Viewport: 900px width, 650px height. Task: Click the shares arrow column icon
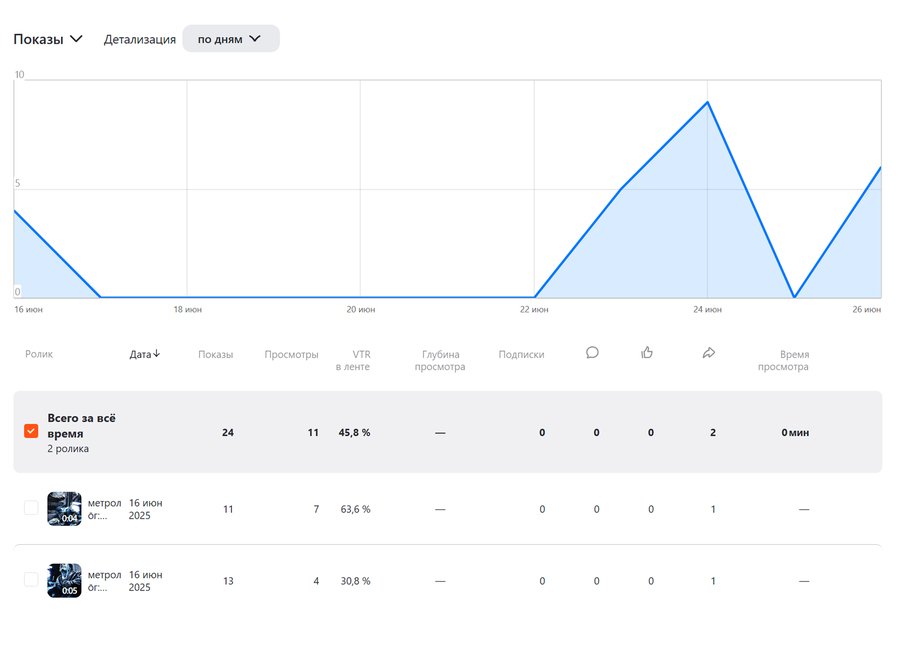[x=709, y=352]
